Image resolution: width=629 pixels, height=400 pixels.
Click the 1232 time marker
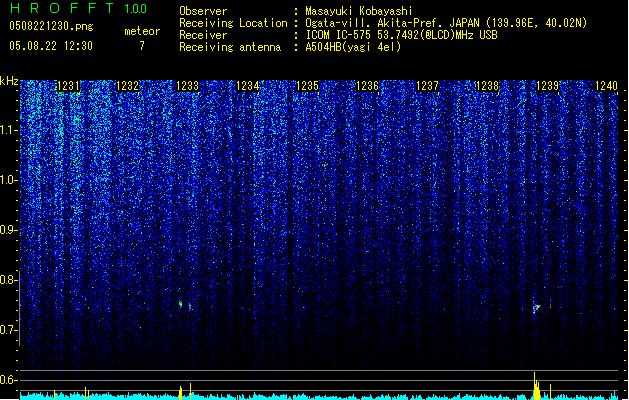[x=127, y=86]
